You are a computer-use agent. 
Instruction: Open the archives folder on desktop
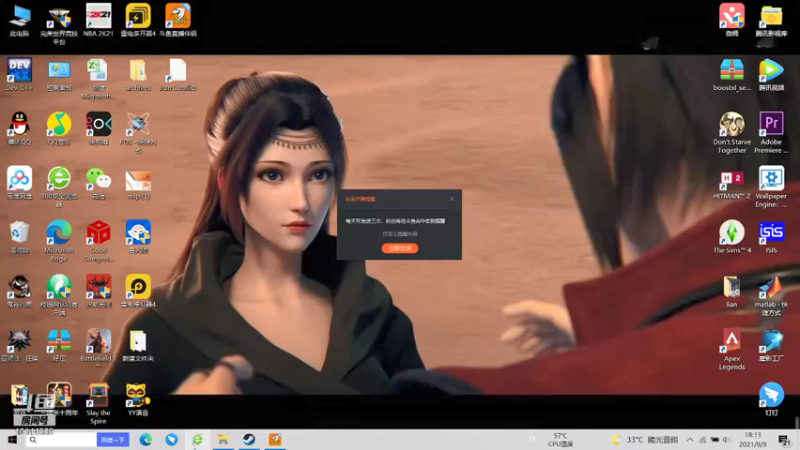coord(138,75)
